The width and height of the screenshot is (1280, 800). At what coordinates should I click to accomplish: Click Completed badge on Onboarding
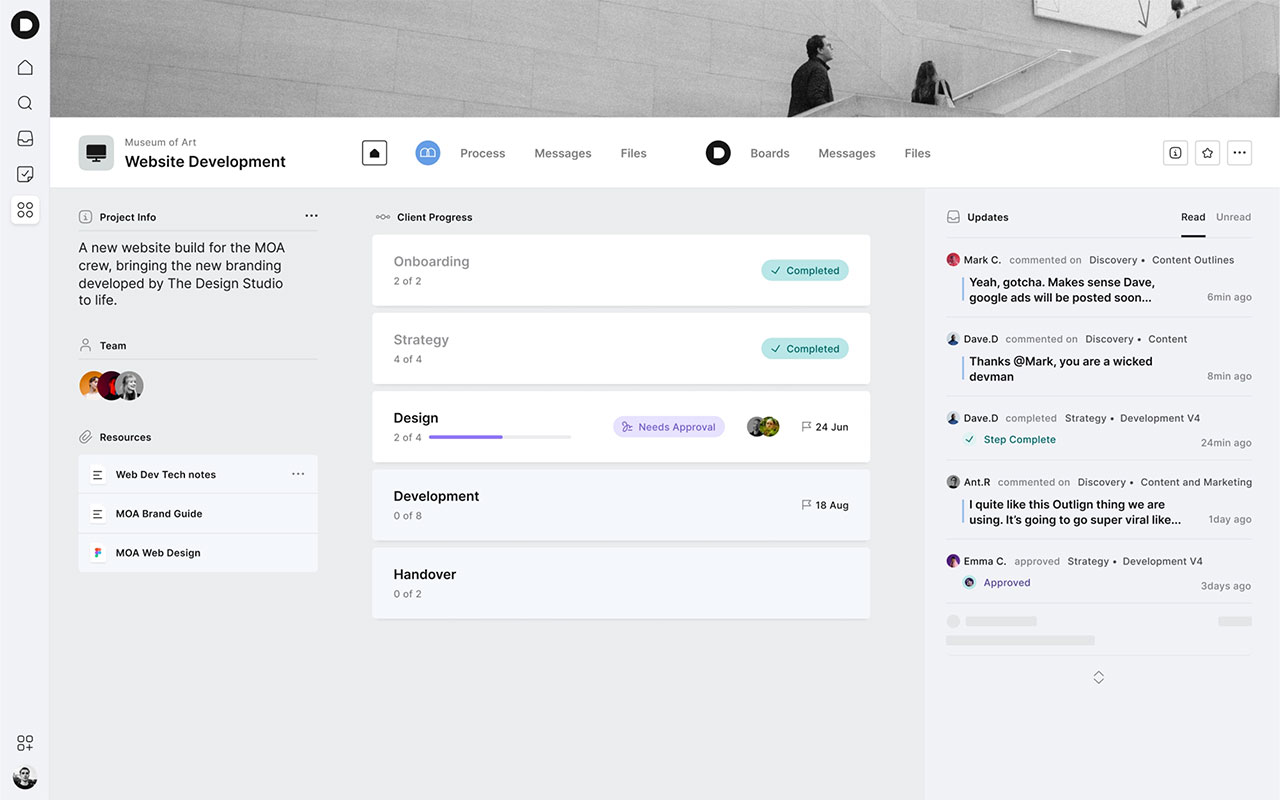(x=805, y=270)
